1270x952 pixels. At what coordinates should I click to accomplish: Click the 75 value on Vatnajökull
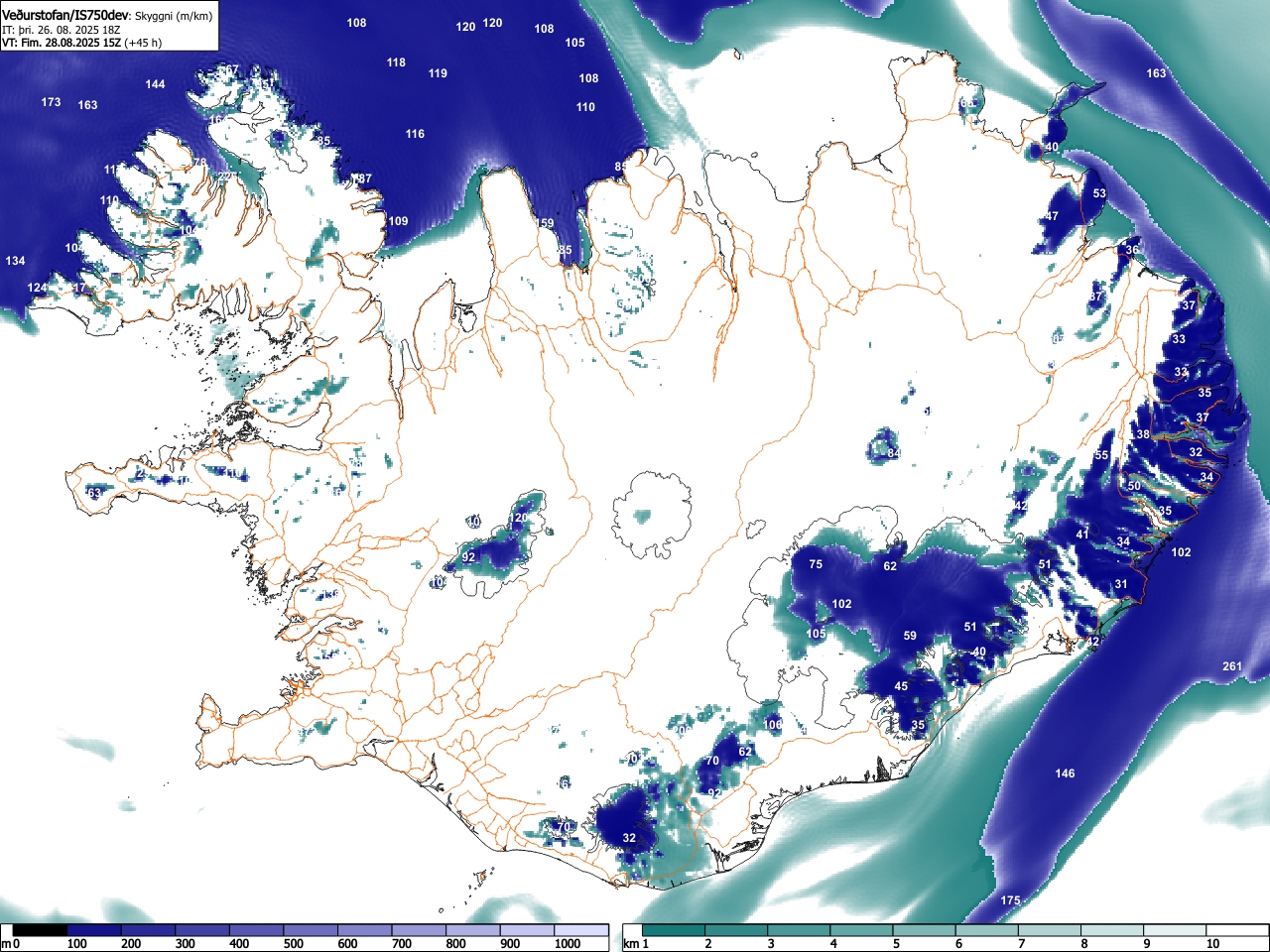click(816, 564)
